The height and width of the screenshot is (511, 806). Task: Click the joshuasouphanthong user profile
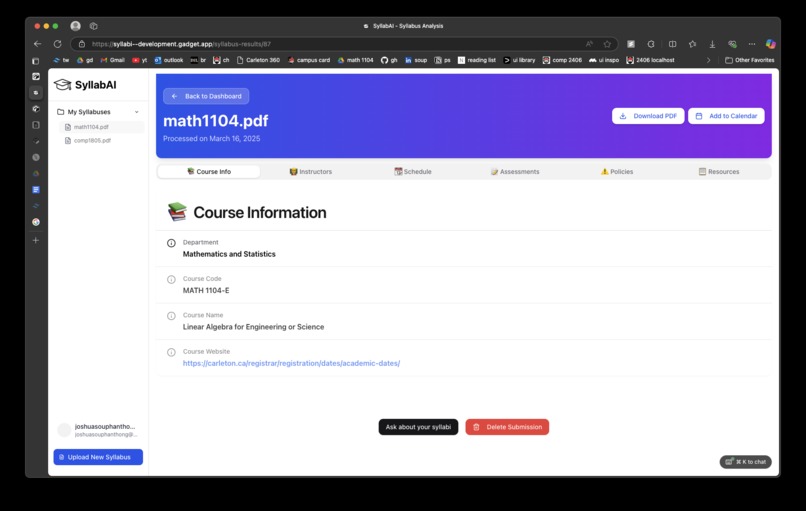point(98,430)
